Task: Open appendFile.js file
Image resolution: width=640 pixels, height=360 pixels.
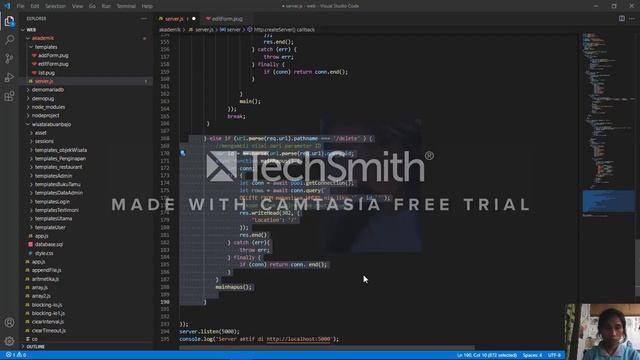Action: pos(47,270)
